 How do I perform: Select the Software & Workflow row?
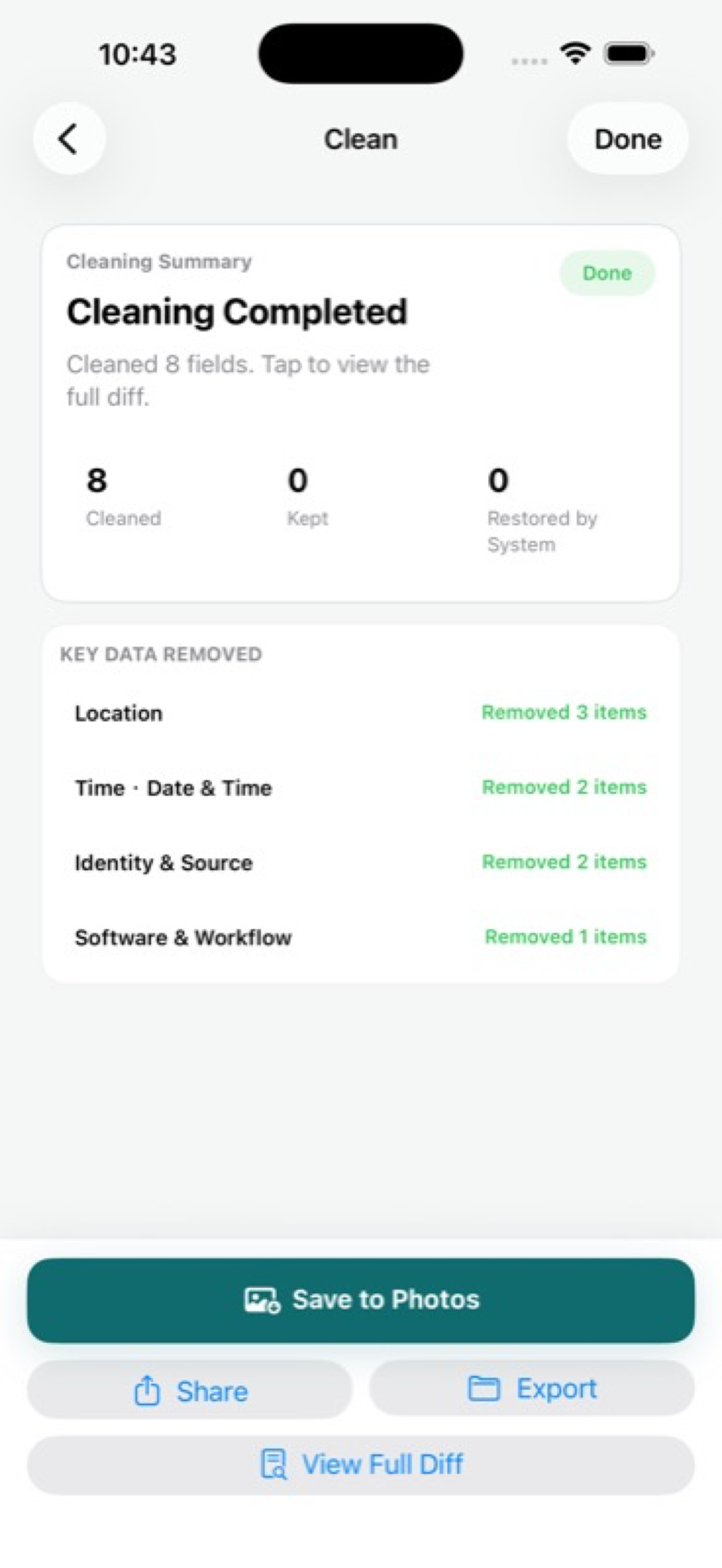coord(361,938)
